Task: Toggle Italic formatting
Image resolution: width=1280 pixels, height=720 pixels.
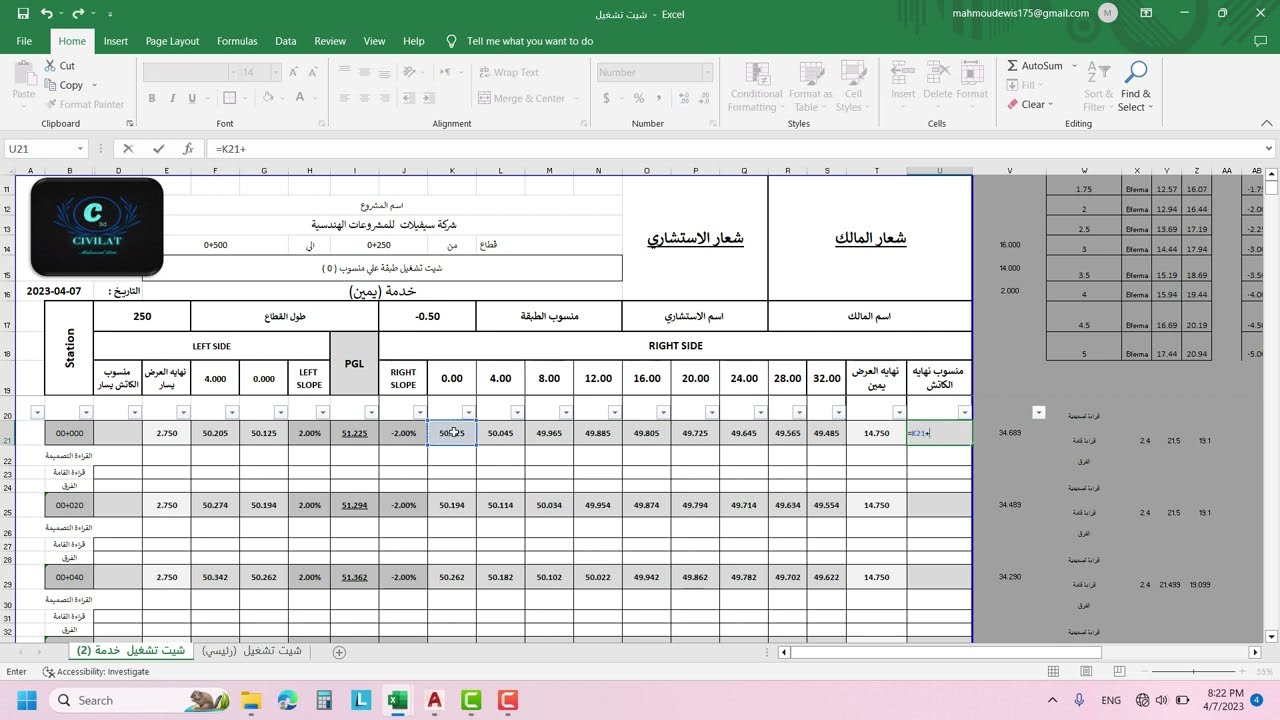Action: click(x=172, y=98)
